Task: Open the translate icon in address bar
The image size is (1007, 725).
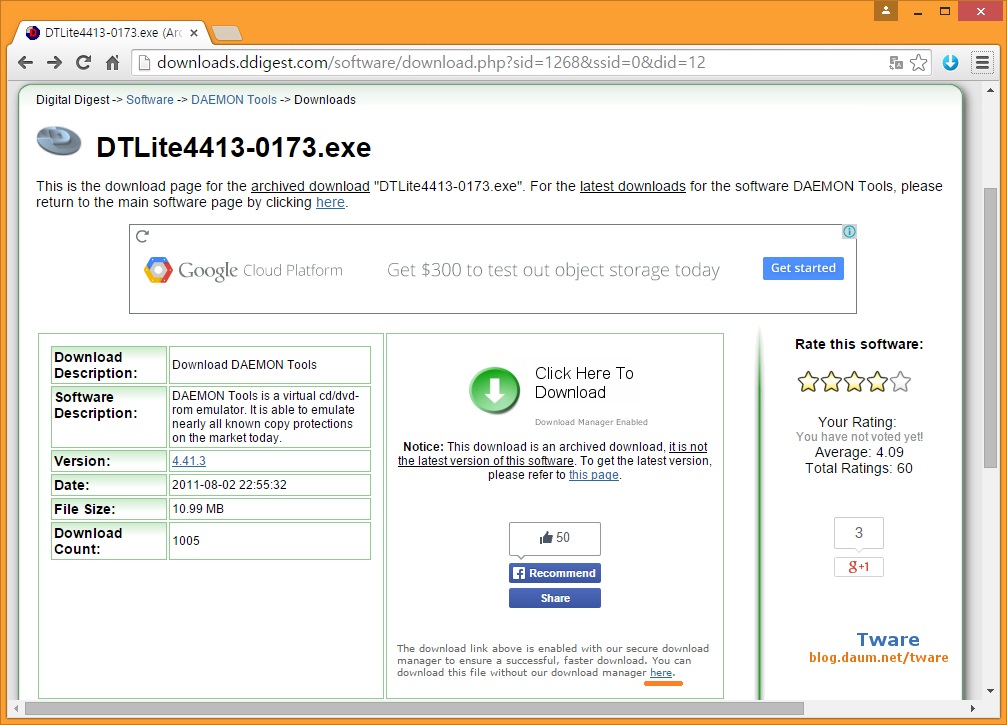Action: (896, 62)
